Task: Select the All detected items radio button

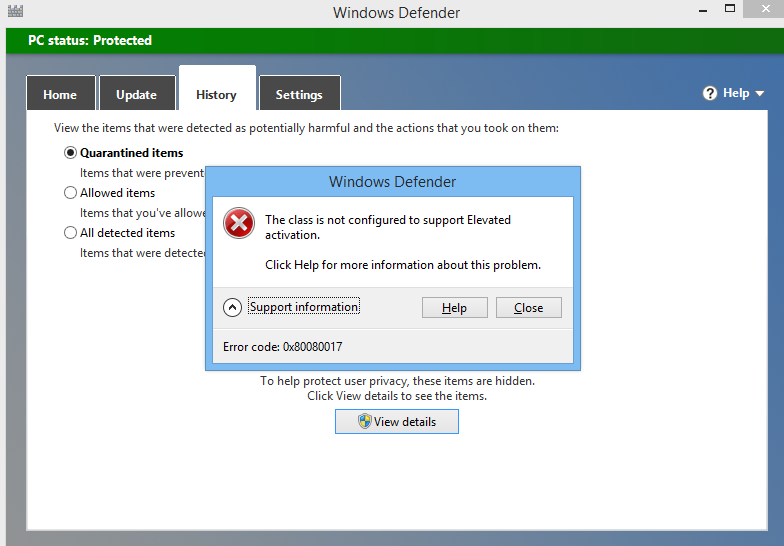Action: 70,232
